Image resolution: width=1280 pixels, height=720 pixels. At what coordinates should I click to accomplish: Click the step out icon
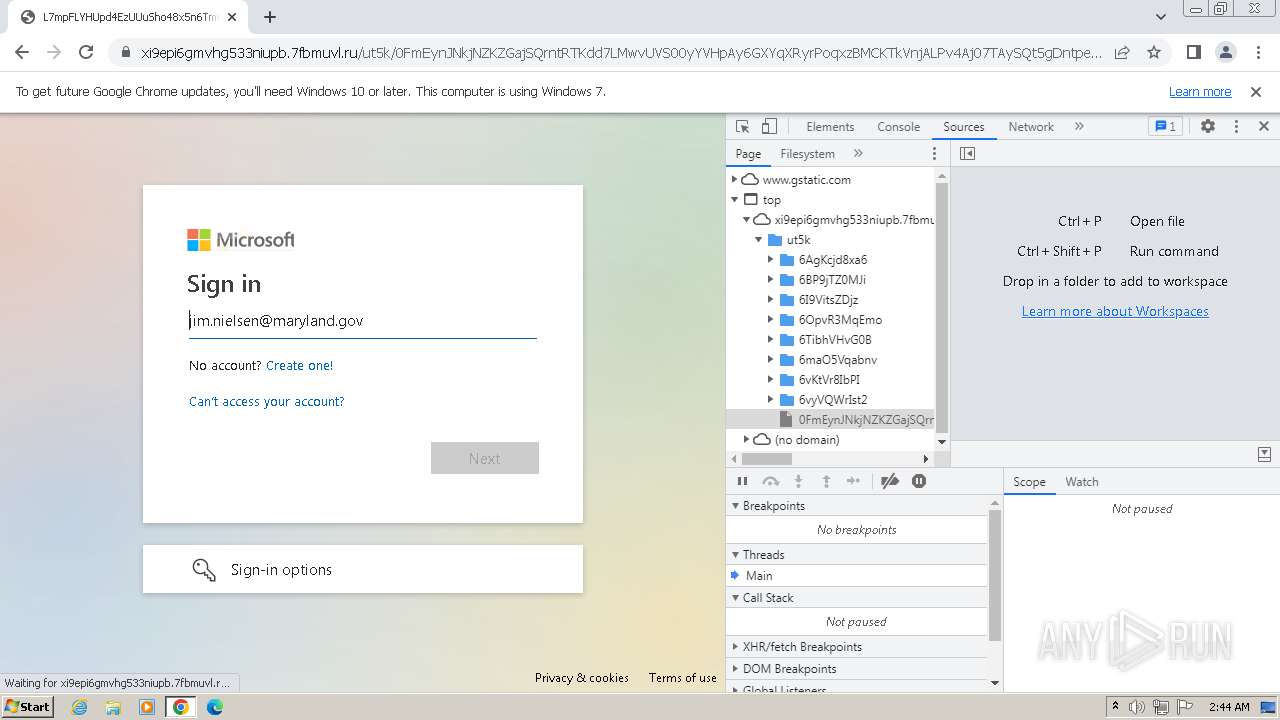[x=826, y=482]
